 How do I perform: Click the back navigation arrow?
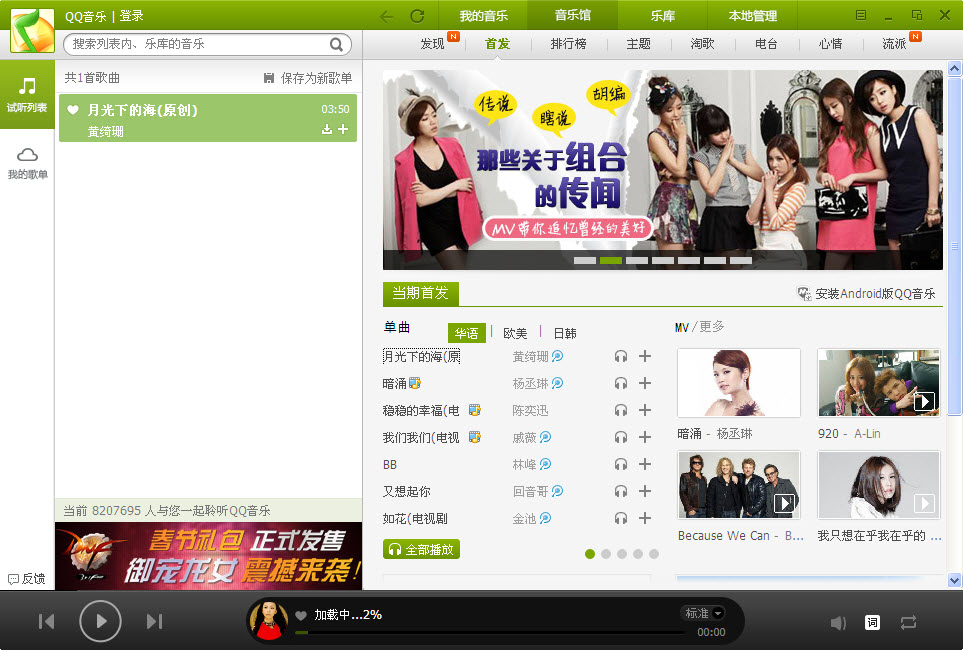click(386, 16)
